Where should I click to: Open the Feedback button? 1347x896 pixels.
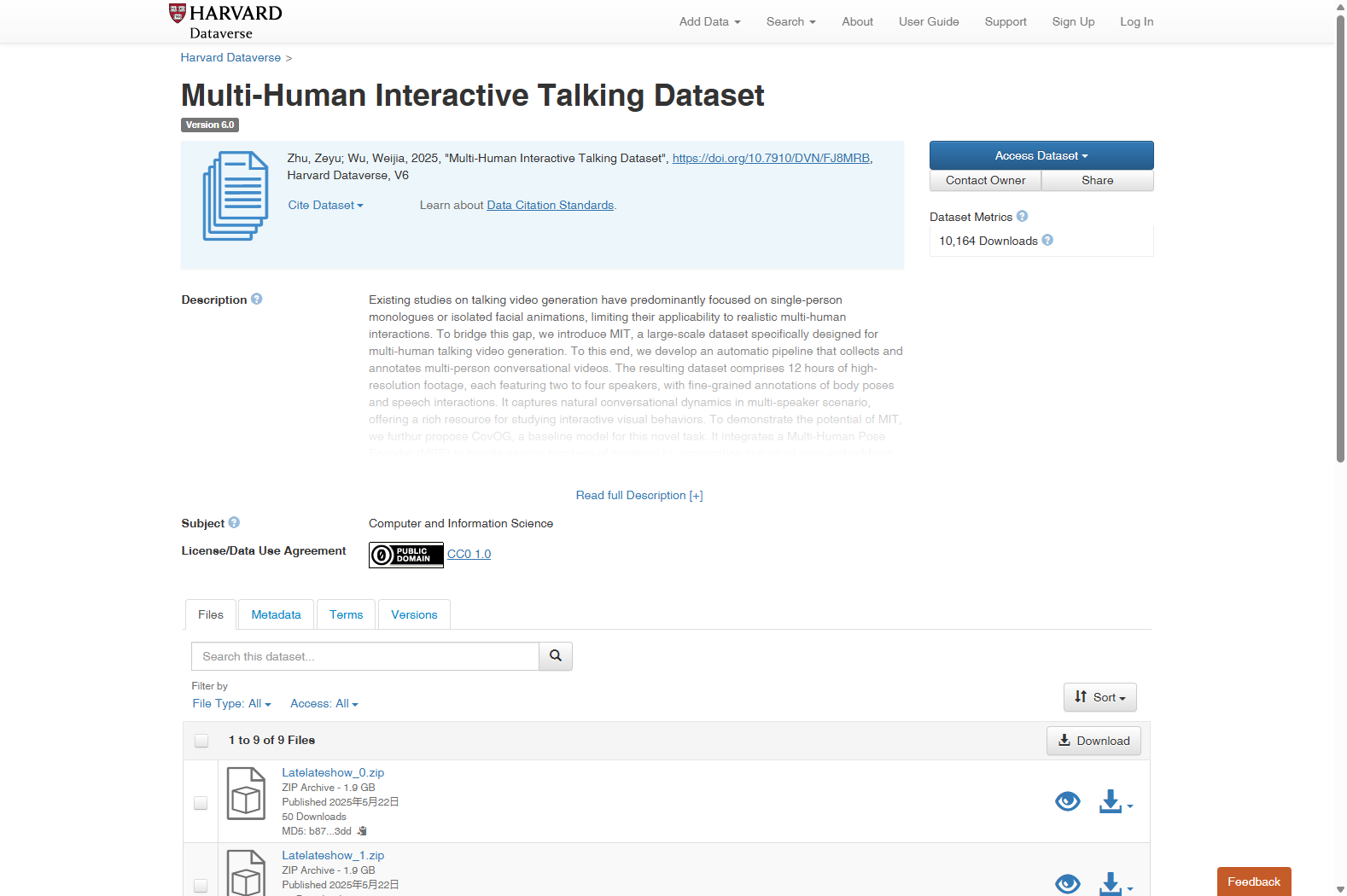click(x=1254, y=881)
